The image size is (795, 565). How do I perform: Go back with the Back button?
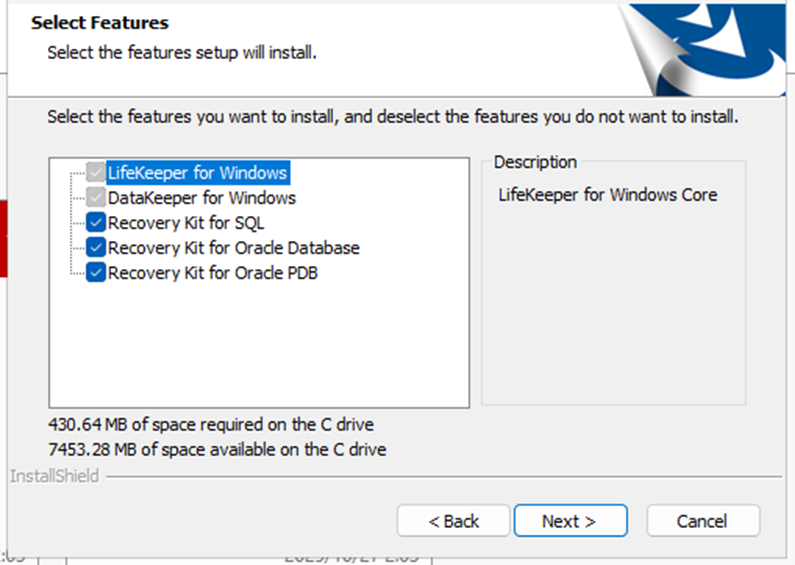[x=454, y=521]
